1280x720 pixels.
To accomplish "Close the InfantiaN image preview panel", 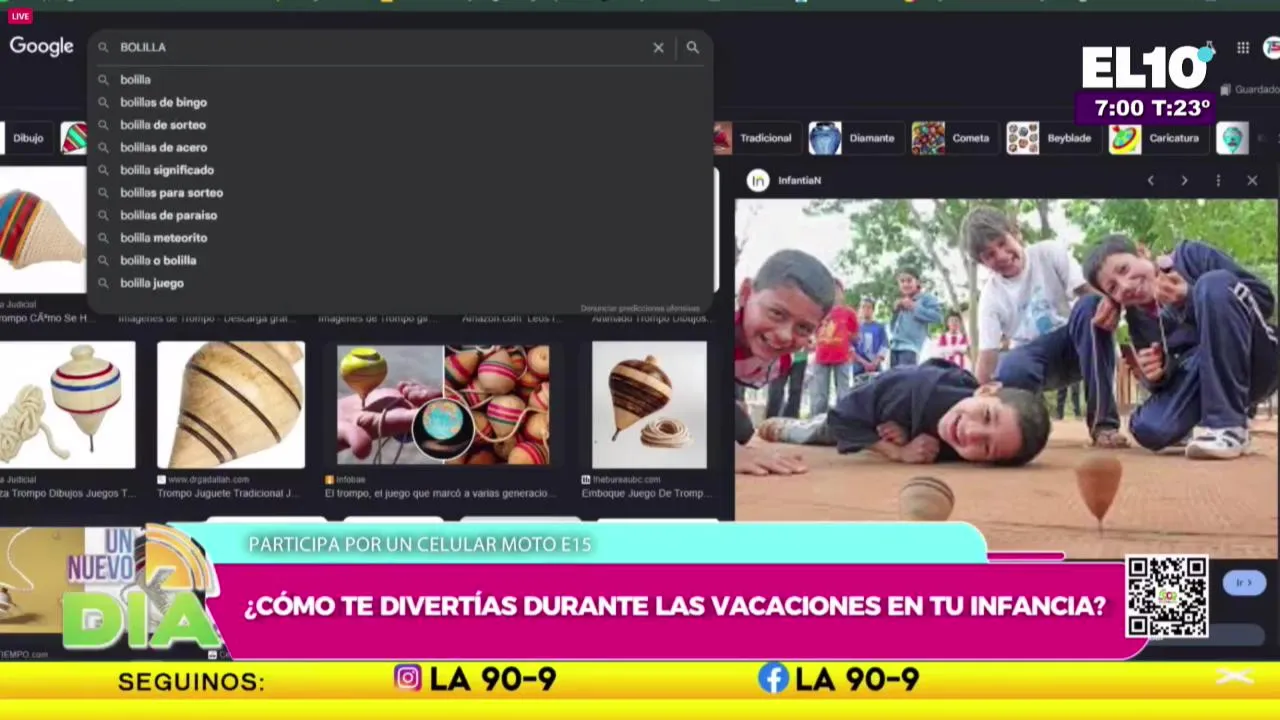I will (1252, 180).
